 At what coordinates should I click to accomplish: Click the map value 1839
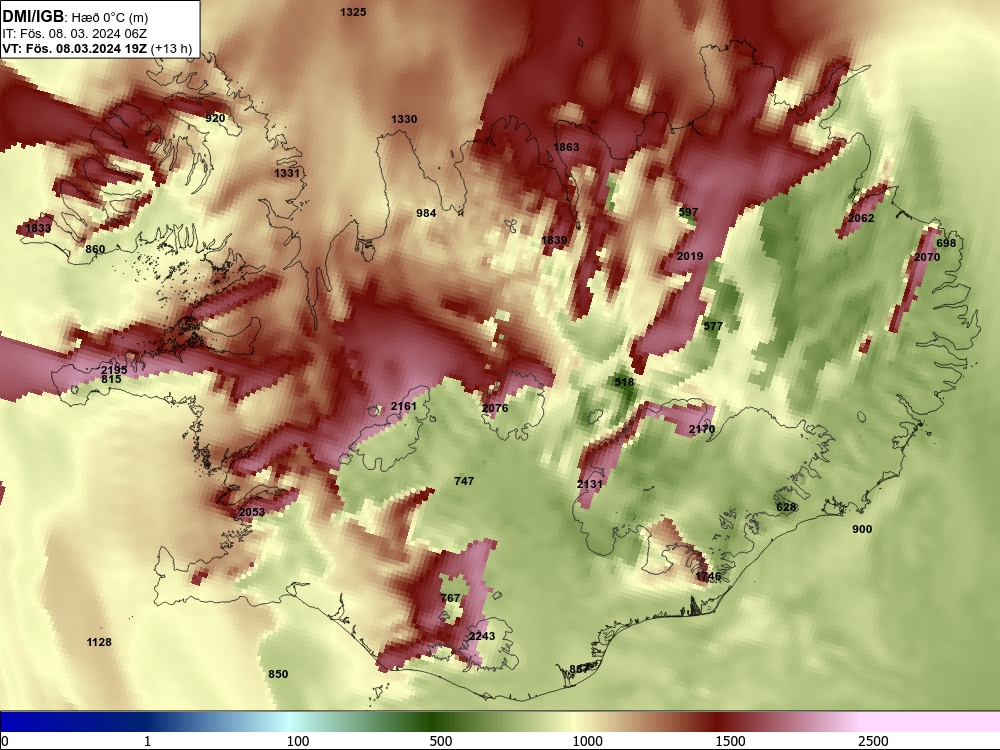554,240
